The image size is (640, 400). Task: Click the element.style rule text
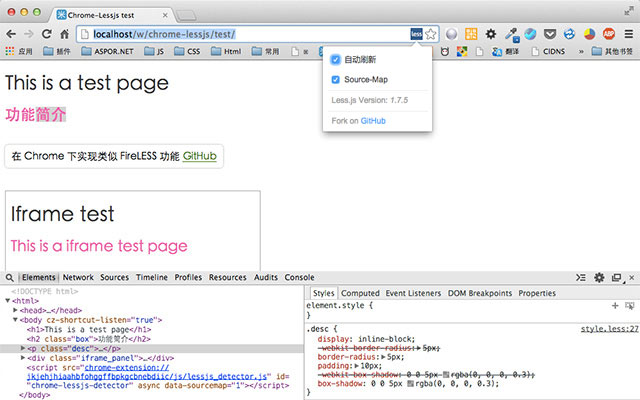(339, 305)
